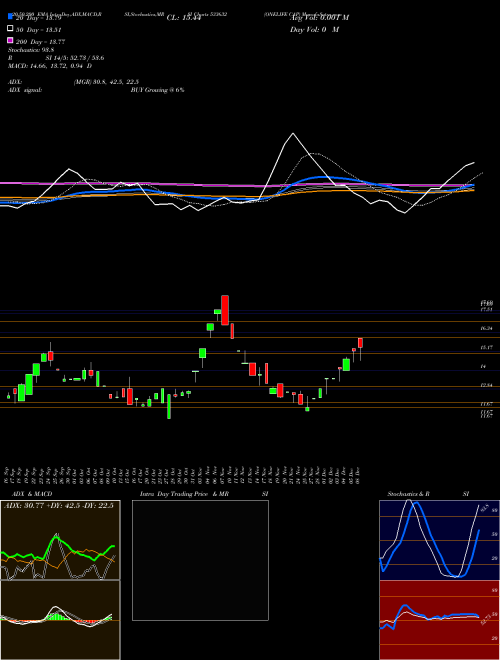The width and height of the screenshot is (500, 660).
Task: Open the MACD histogram chart panel
Action: [x=60, y=620]
